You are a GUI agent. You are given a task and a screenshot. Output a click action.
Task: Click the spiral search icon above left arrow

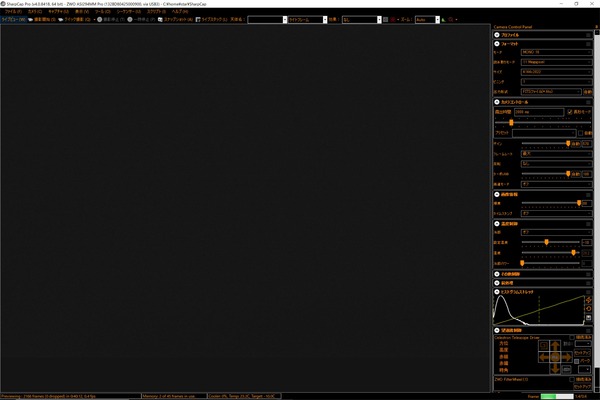(x=544, y=346)
